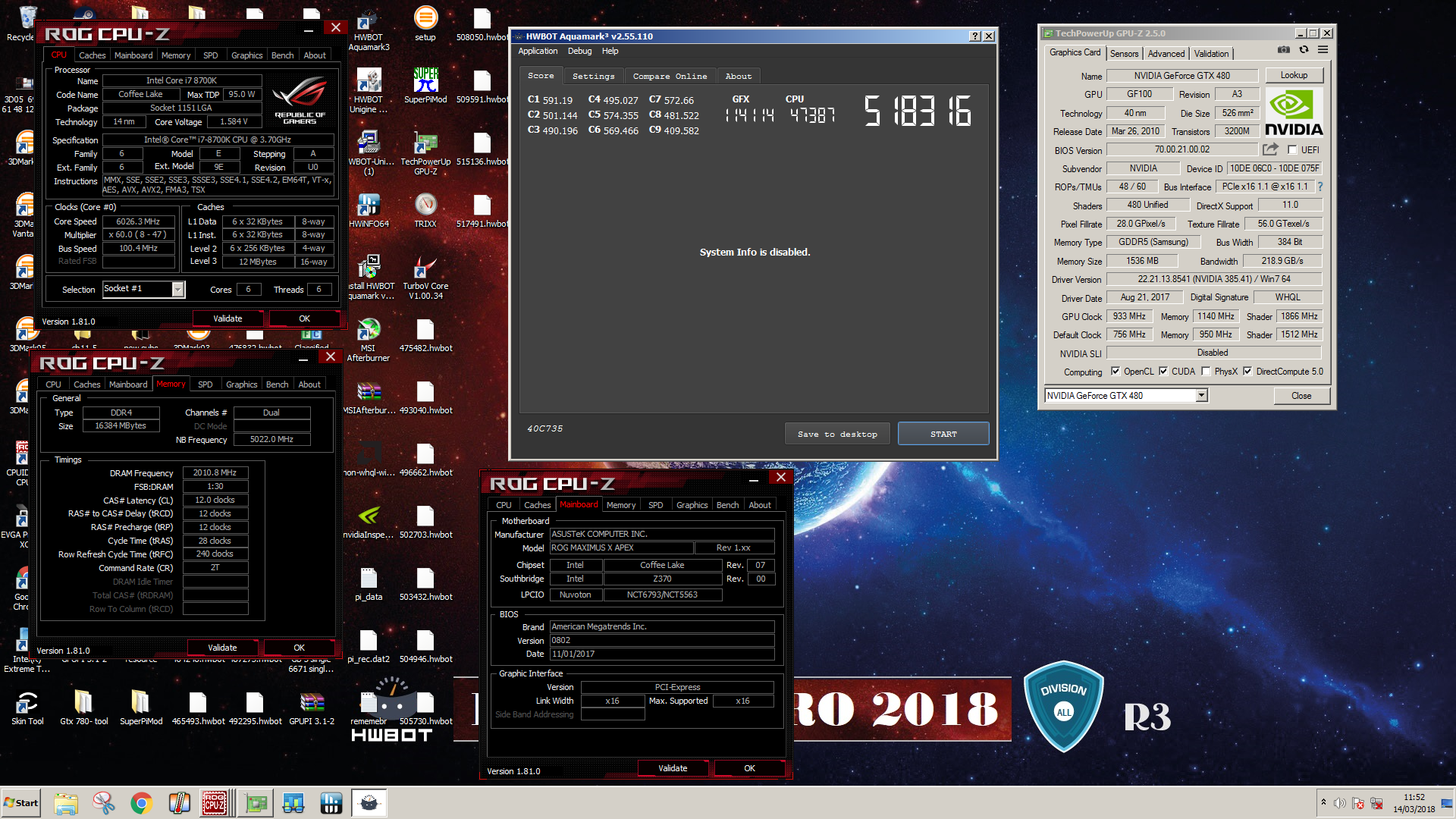Open the Skin Tool desktop icon
1456x819 pixels.
tap(27, 708)
